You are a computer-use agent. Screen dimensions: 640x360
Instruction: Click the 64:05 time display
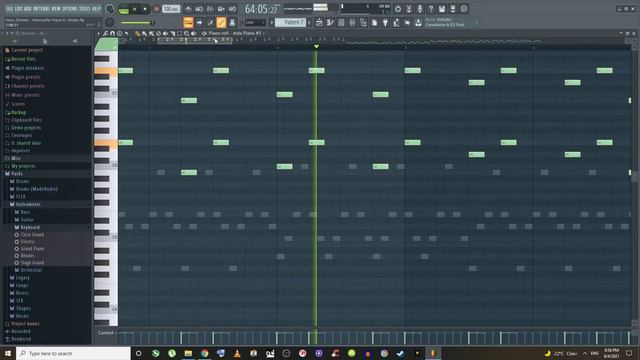click(x=261, y=9)
